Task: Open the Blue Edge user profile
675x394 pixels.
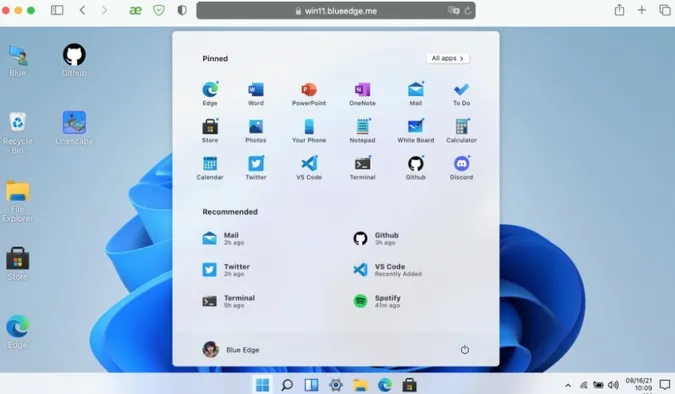Action: click(231, 350)
